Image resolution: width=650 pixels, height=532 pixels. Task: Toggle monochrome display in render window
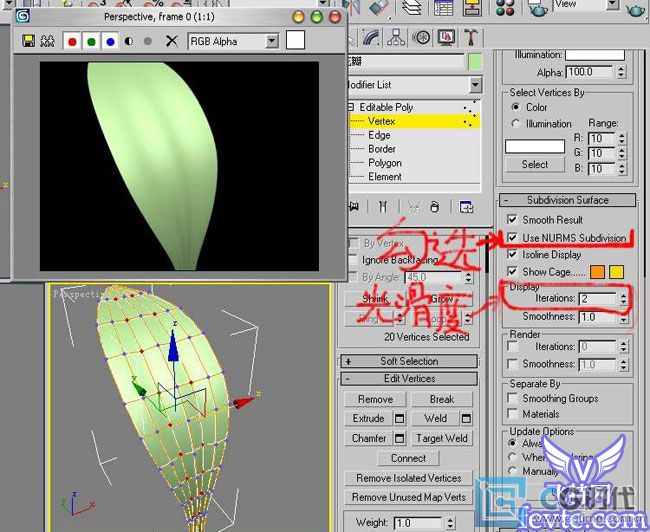[148, 41]
